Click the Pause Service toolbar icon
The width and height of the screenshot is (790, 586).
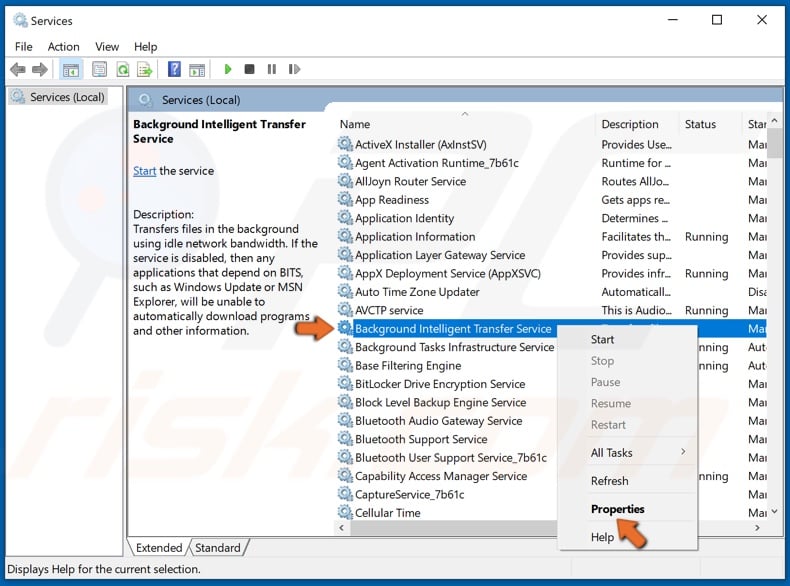coord(272,69)
